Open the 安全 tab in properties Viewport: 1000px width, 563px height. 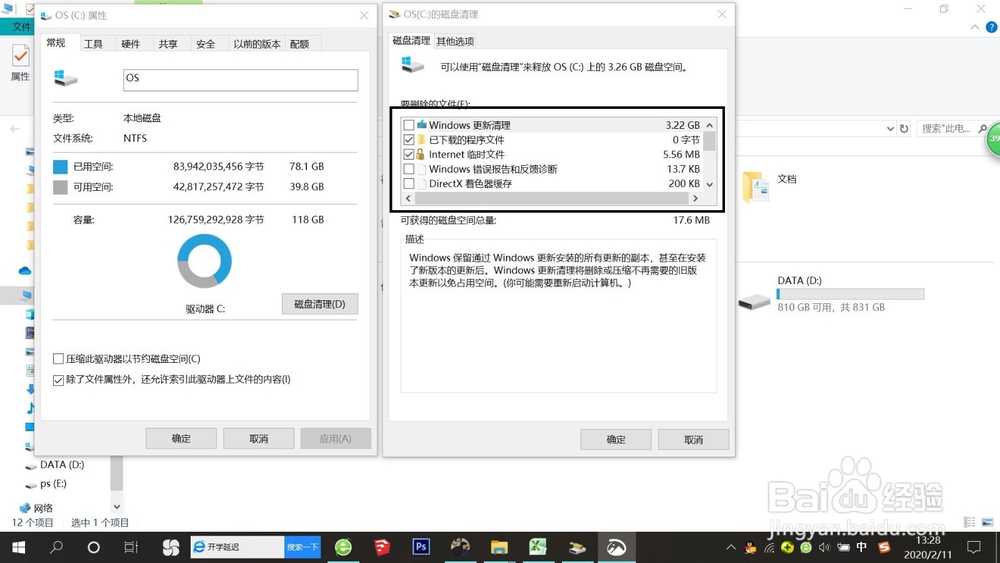coord(205,44)
